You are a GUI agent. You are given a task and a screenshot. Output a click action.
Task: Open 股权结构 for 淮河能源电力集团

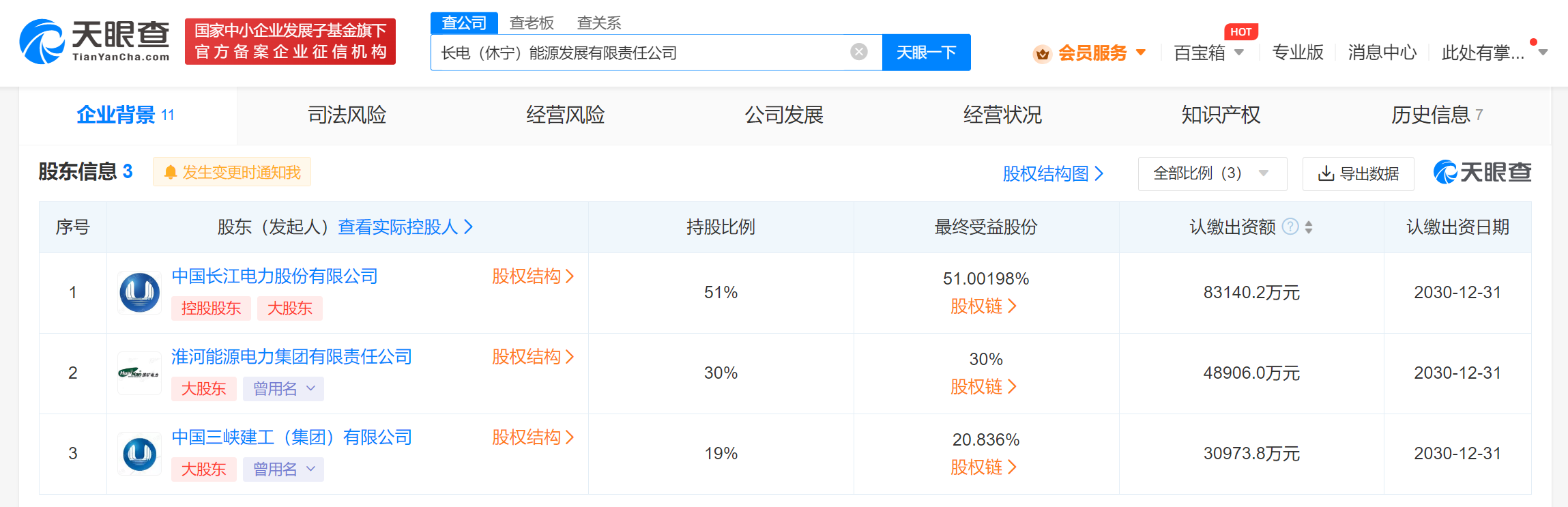tap(533, 357)
